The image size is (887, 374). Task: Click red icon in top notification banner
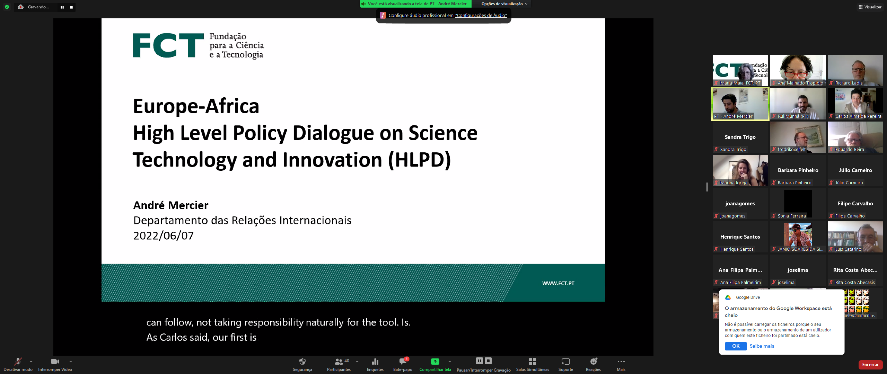coord(383,16)
